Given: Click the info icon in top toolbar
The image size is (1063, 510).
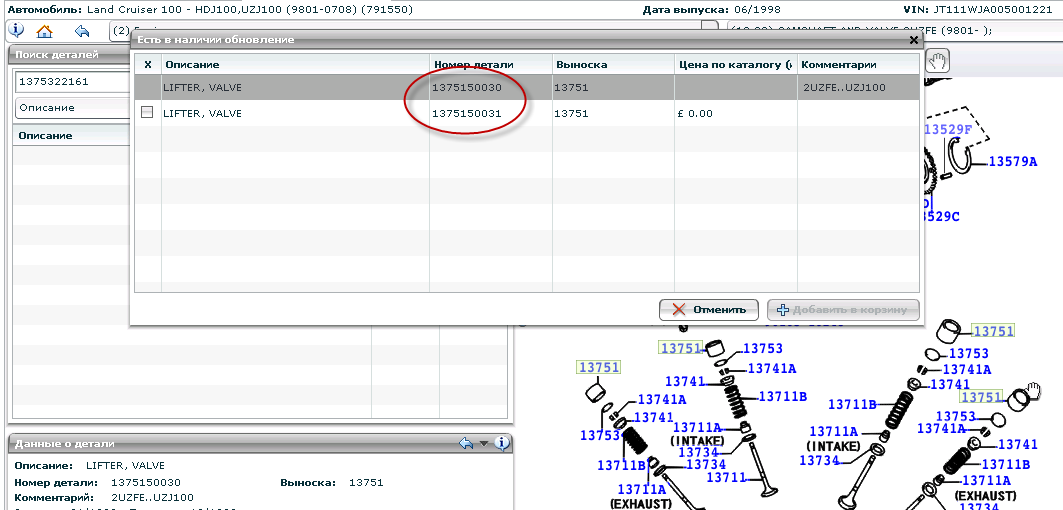Looking at the screenshot, I should (x=16, y=30).
